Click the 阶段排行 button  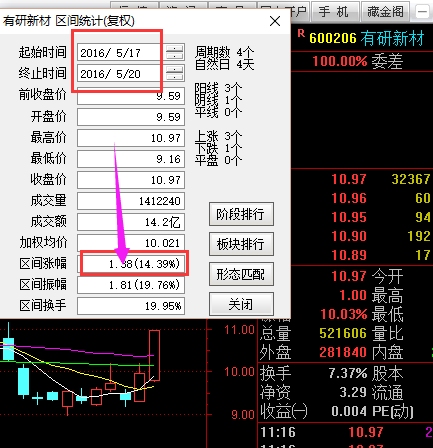(x=241, y=214)
